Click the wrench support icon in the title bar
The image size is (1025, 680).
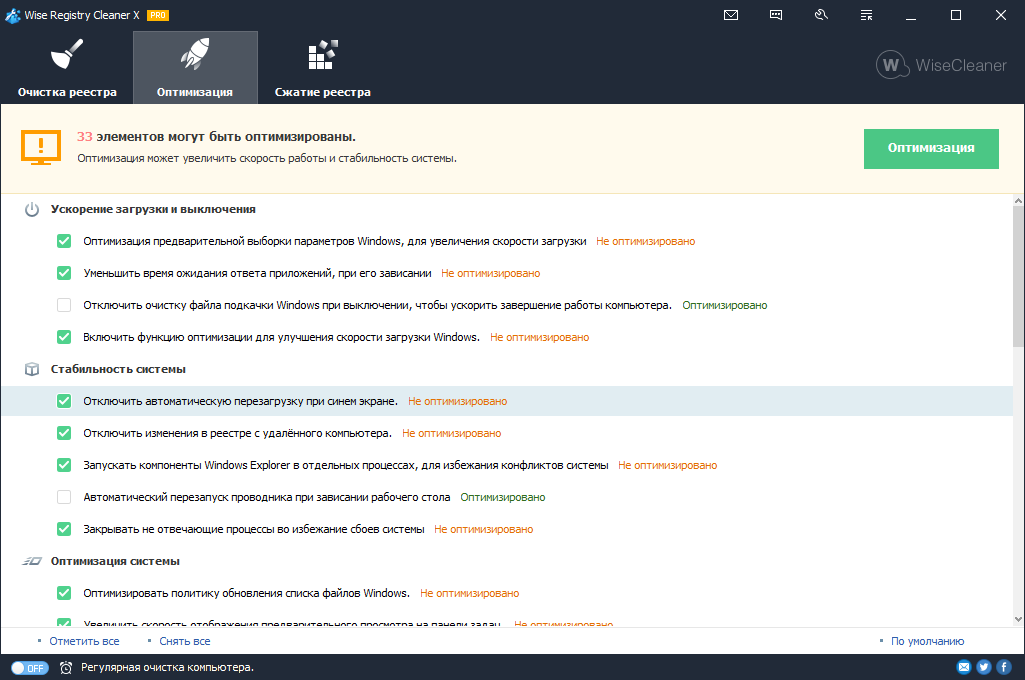point(820,15)
